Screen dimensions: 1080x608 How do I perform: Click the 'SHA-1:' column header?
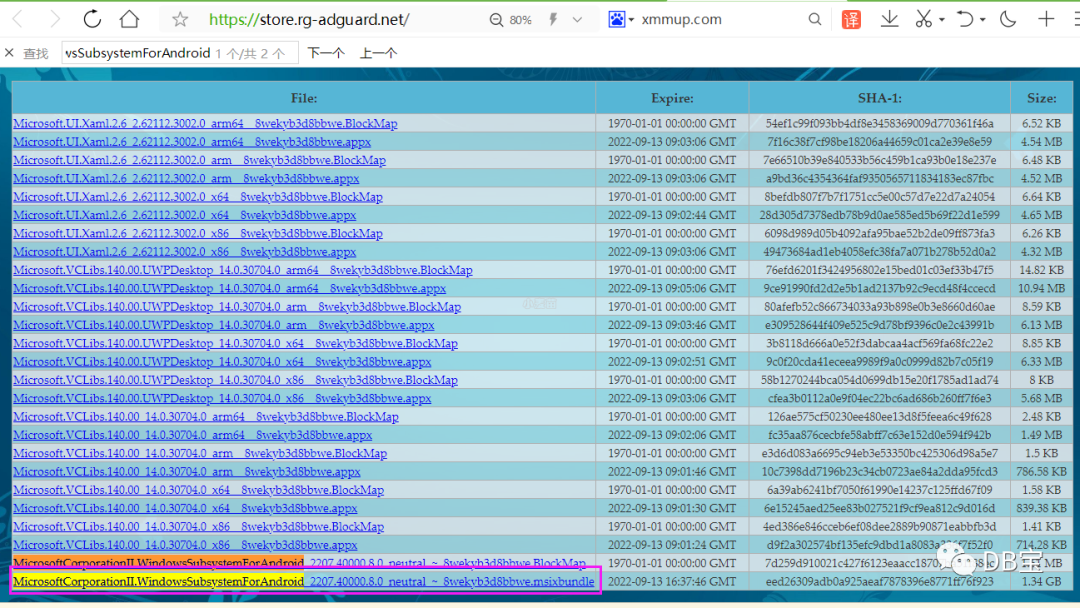880,98
